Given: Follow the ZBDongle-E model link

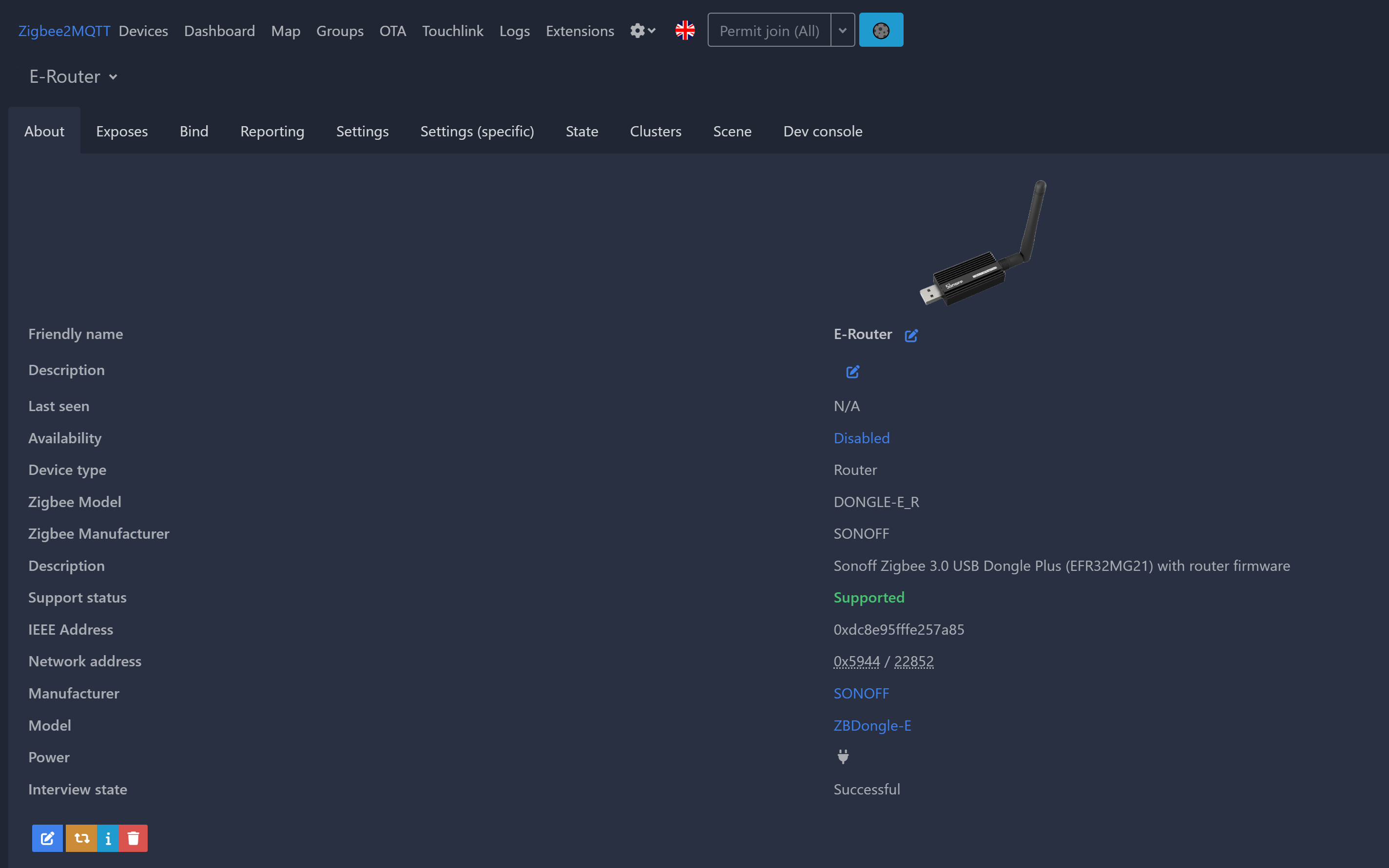Looking at the screenshot, I should point(872,725).
